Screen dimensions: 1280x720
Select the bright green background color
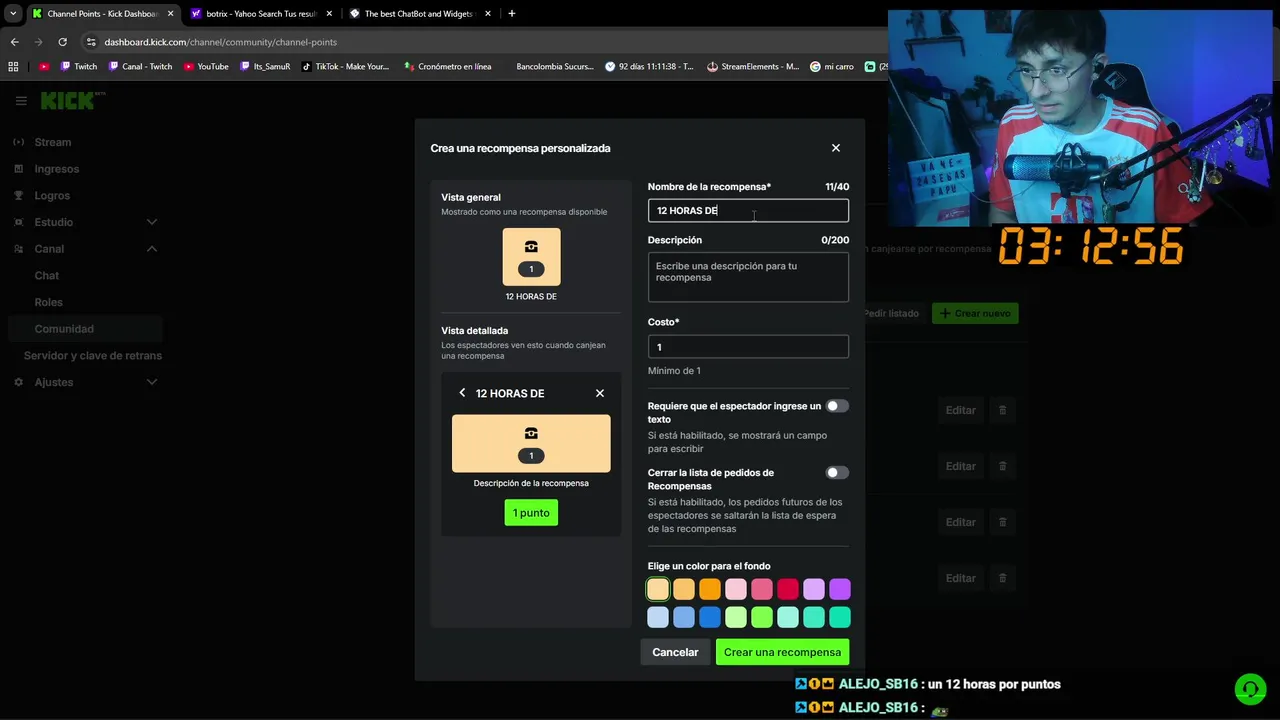pyautogui.click(x=762, y=618)
